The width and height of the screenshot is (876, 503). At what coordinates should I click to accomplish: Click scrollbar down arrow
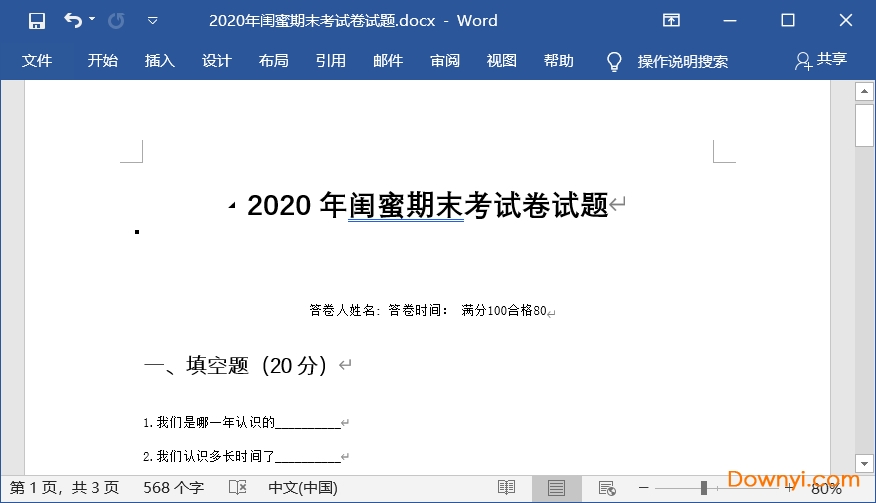click(864, 463)
